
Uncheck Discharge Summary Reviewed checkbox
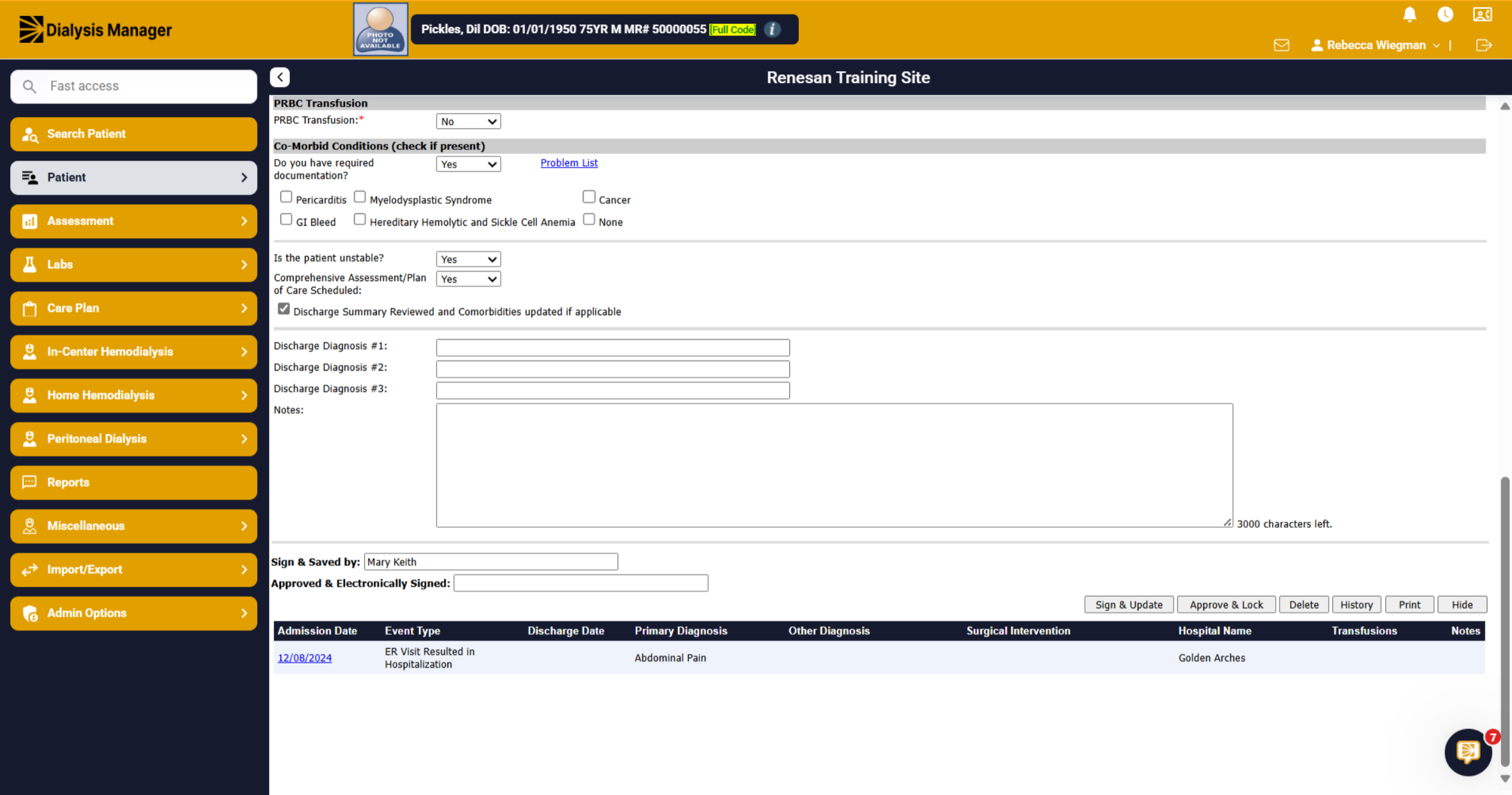coord(284,309)
